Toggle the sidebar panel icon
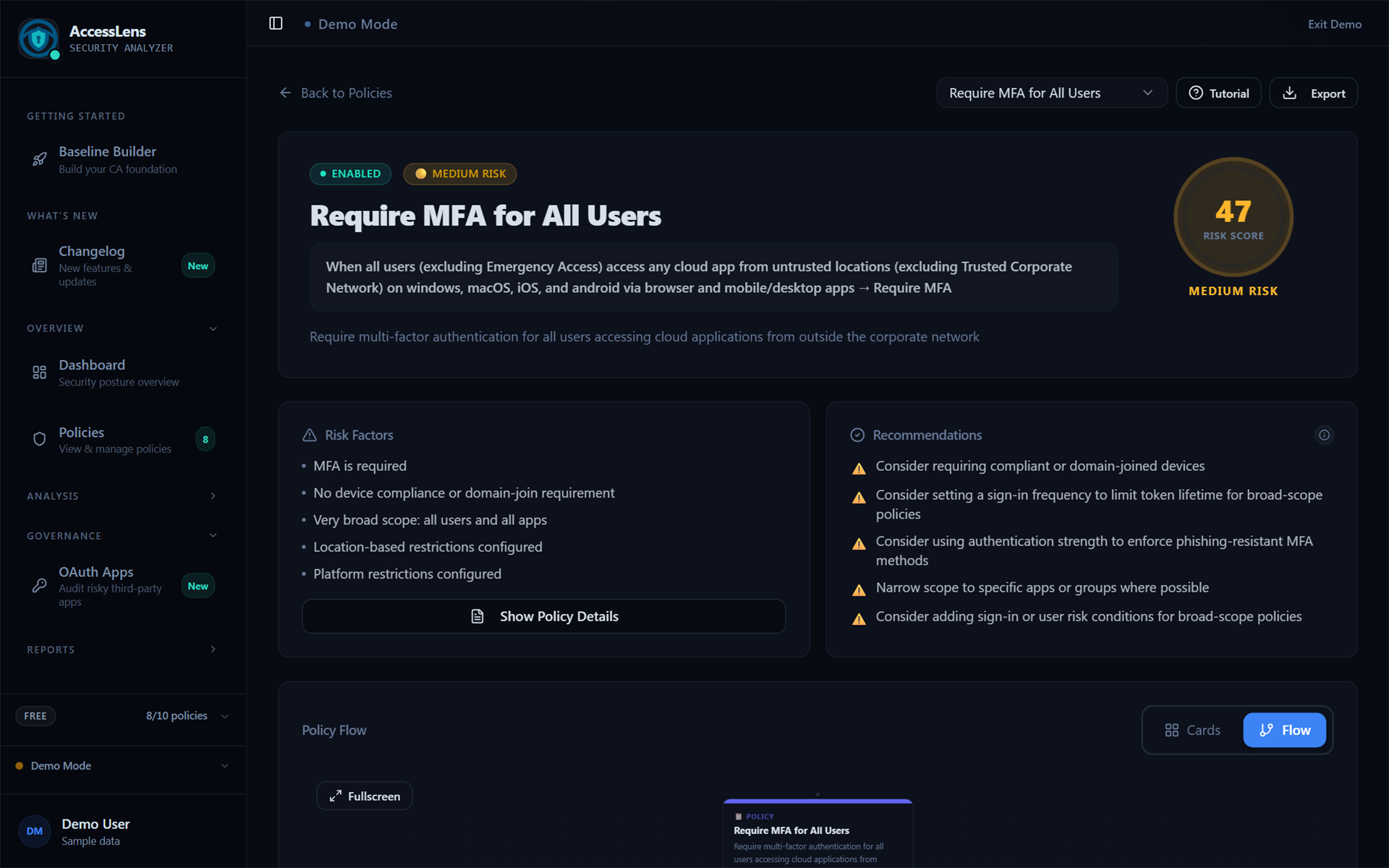1389x868 pixels. pos(276,23)
